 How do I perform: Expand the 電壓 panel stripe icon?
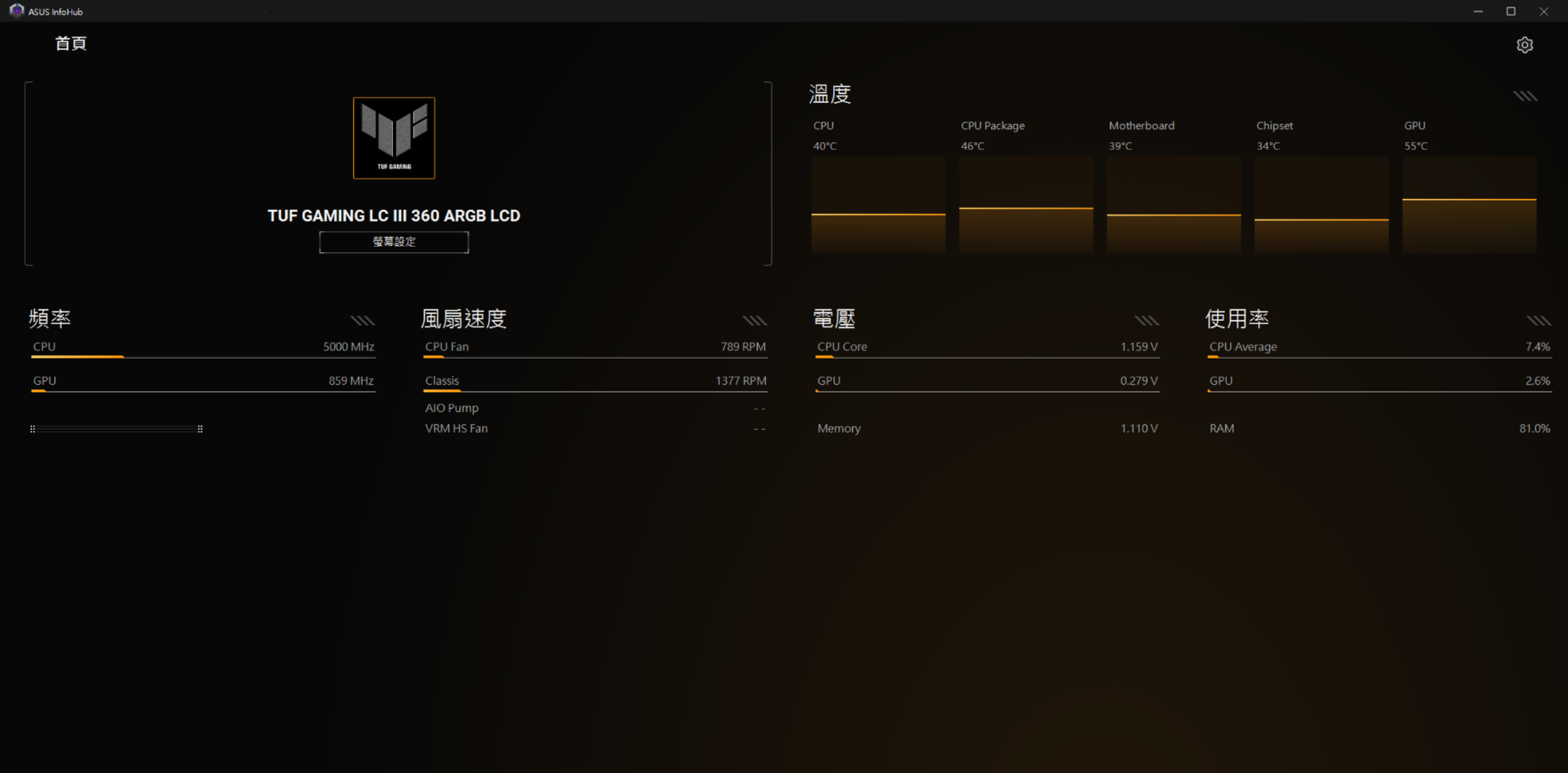point(1147,321)
